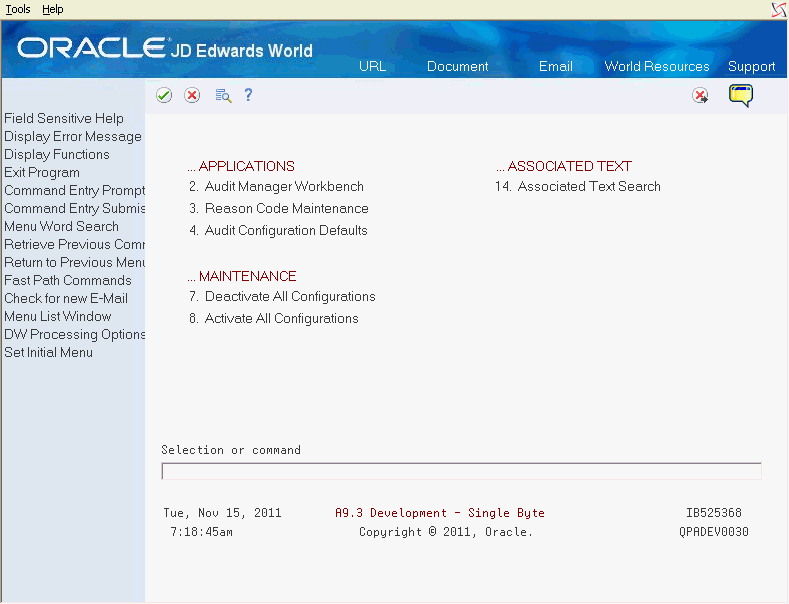This screenshot has width=789, height=604.
Task: Click Check for new E-Mail
Action: coord(66,298)
